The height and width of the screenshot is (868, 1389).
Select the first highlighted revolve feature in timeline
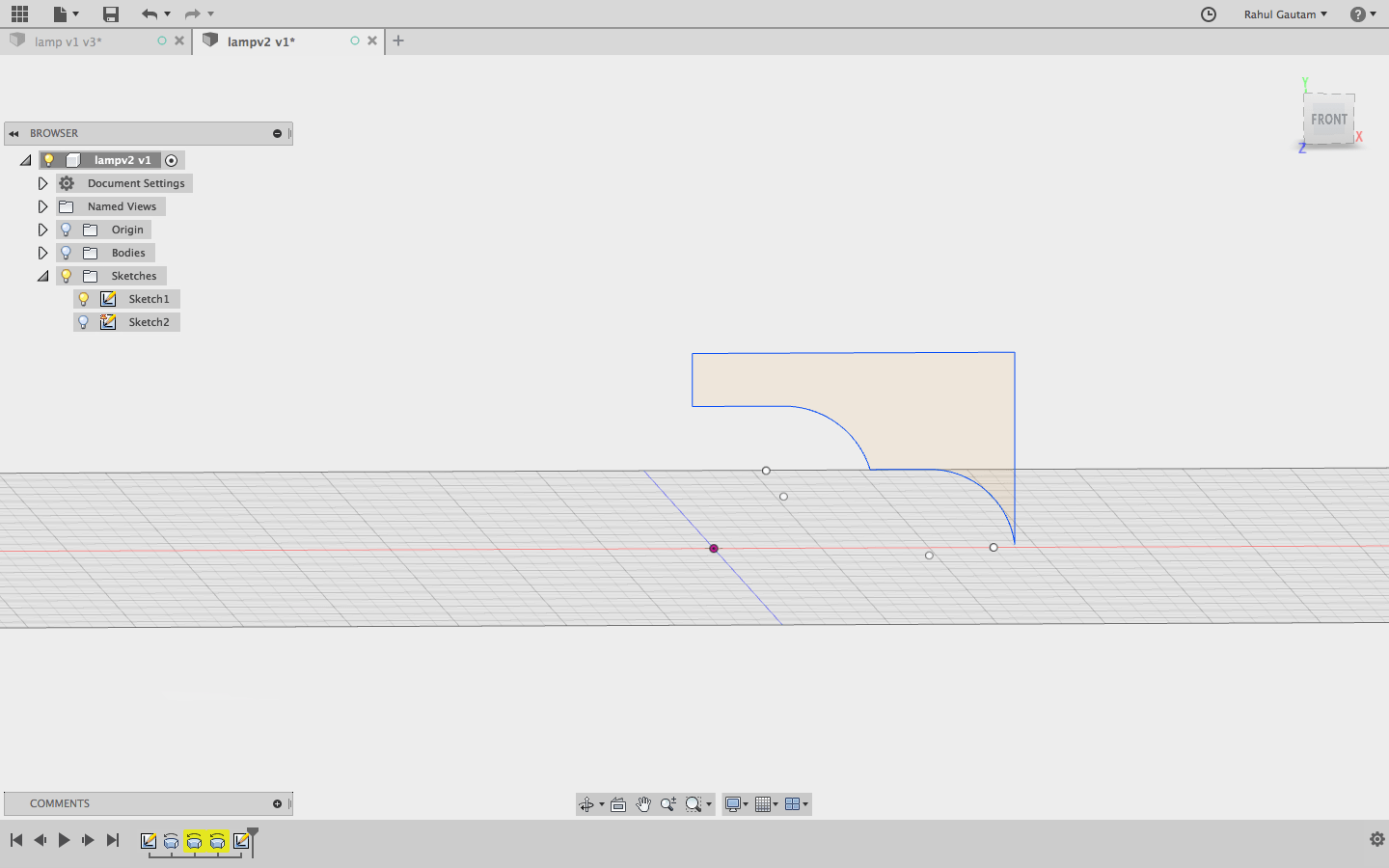coord(195,841)
